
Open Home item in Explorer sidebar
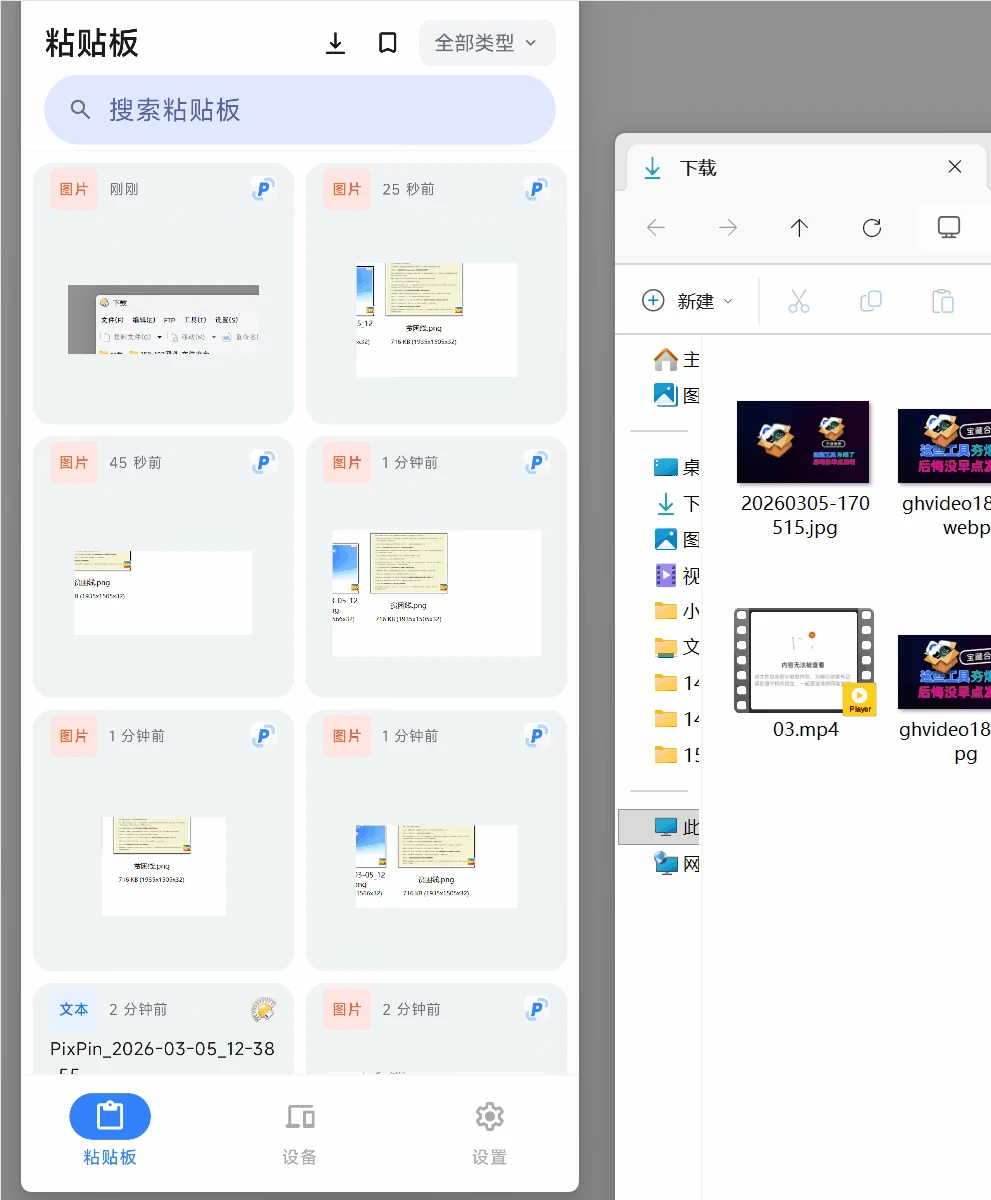tap(676, 359)
